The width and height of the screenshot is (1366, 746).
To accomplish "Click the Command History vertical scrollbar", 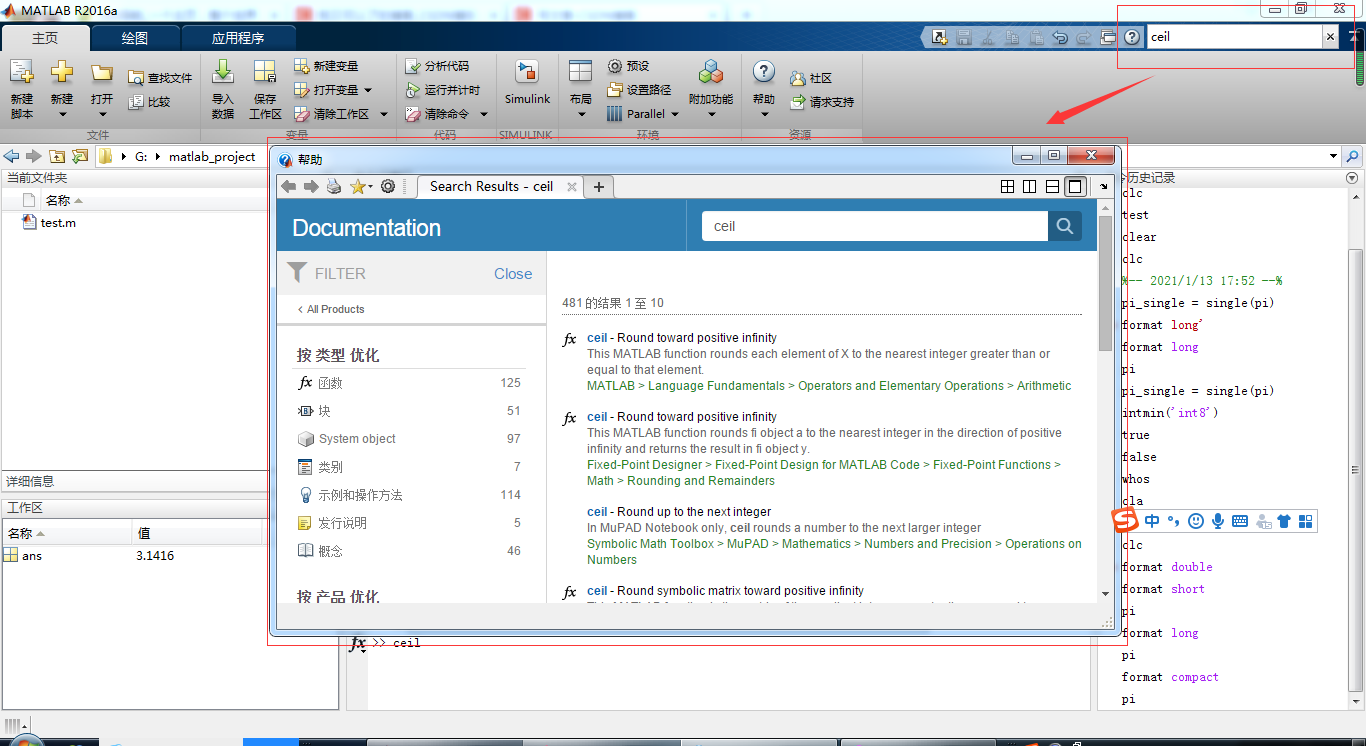I will tap(1355, 470).
